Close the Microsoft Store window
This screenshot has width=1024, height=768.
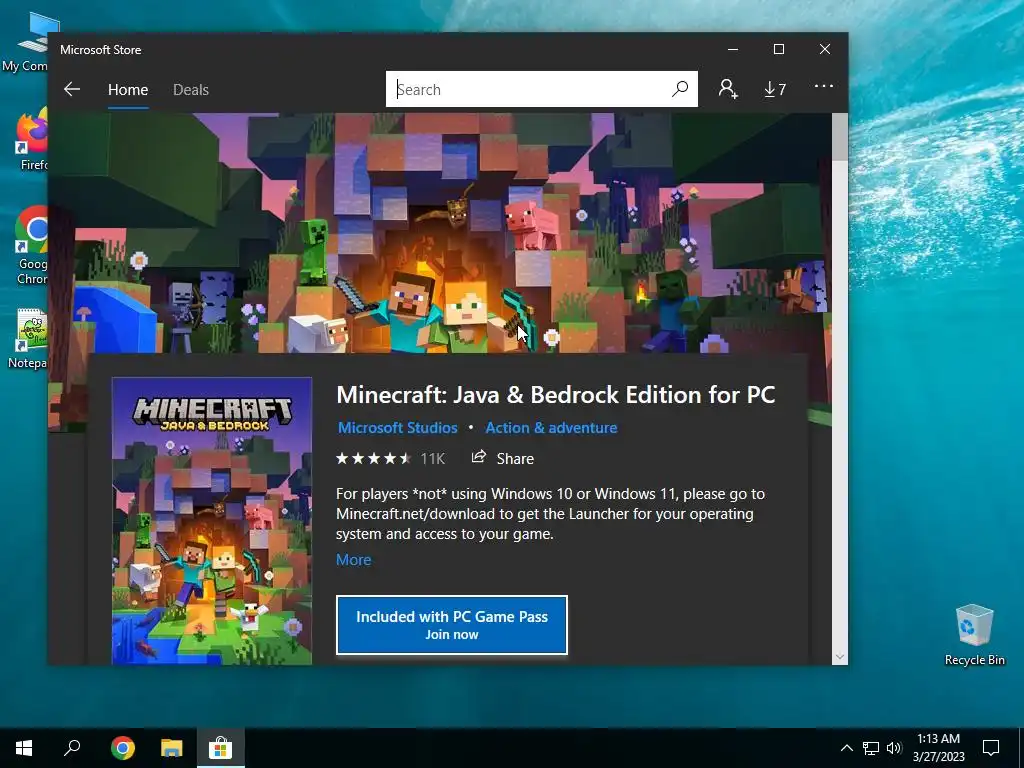pos(825,50)
